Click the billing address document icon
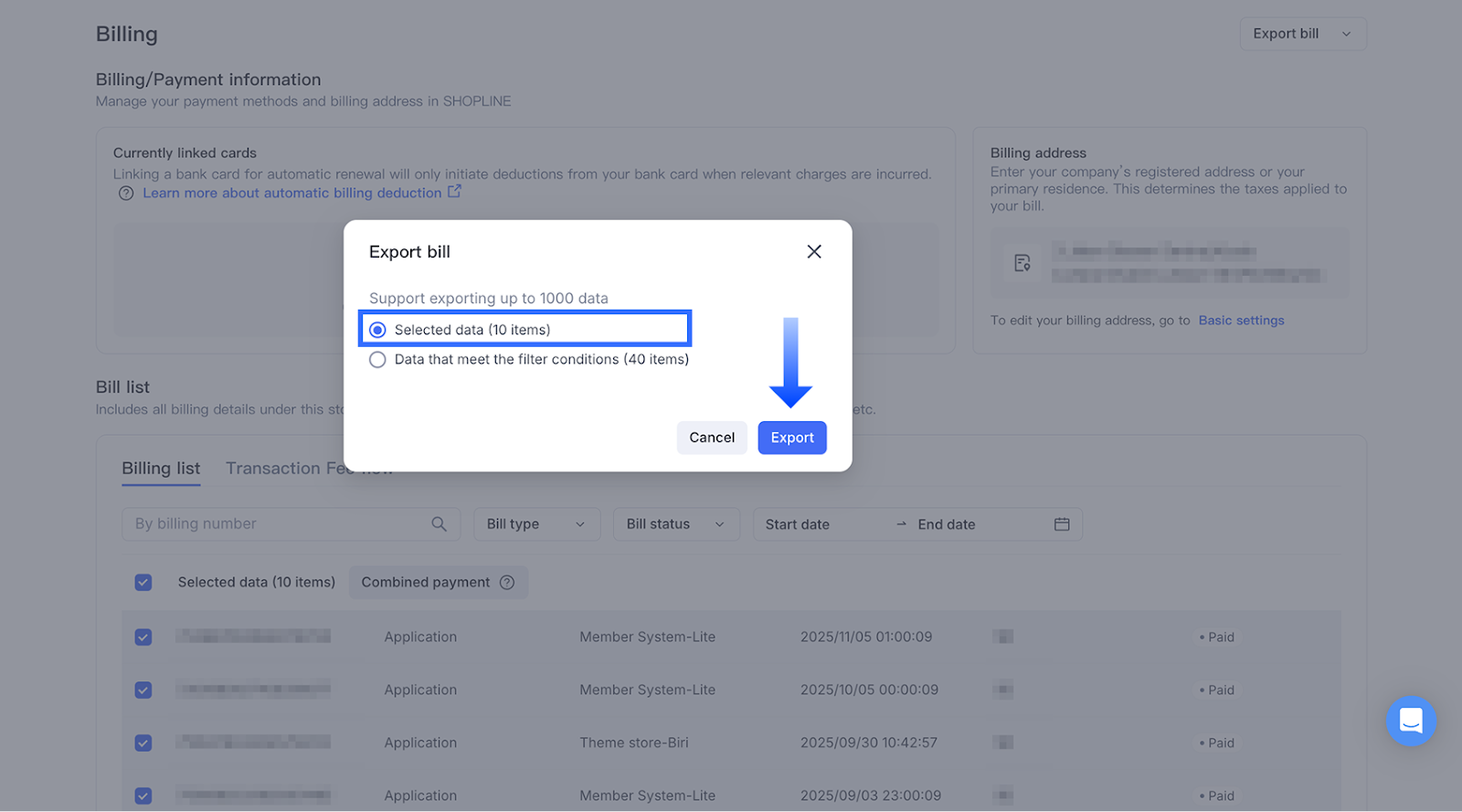This screenshot has height=812, width=1462. coord(1022,263)
